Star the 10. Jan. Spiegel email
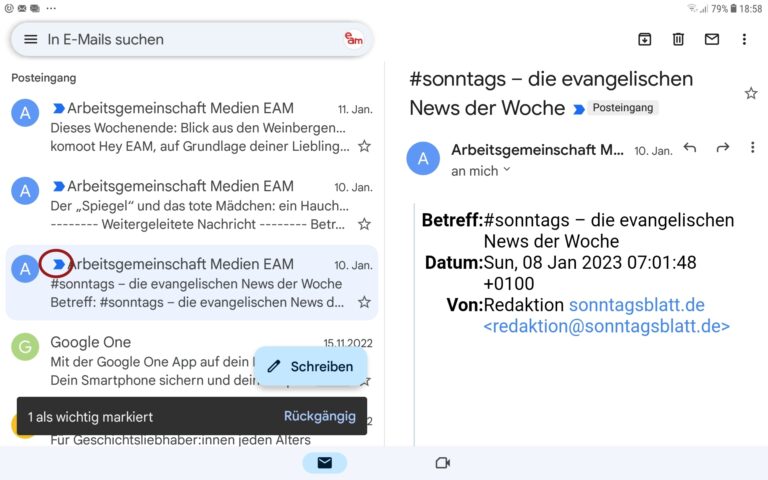 click(x=364, y=224)
